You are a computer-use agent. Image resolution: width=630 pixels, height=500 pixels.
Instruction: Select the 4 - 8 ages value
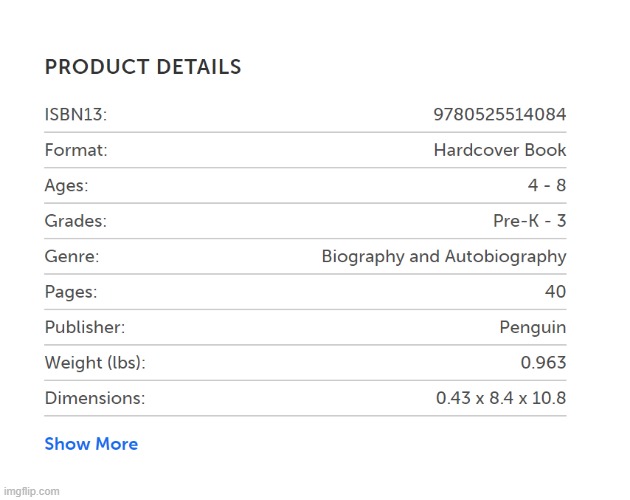pos(545,186)
